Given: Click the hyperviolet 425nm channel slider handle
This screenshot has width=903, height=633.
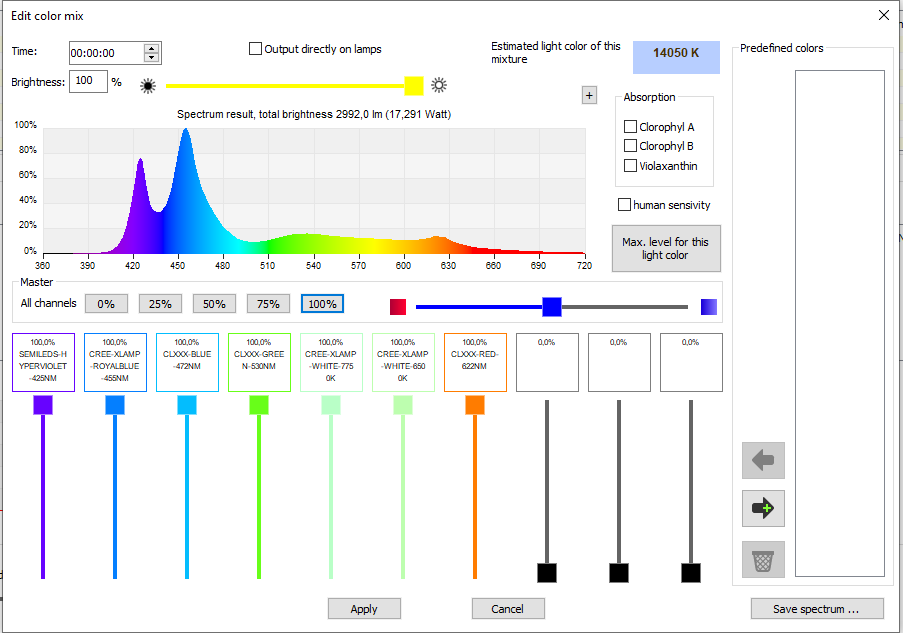Looking at the screenshot, I should coord(43,405).
